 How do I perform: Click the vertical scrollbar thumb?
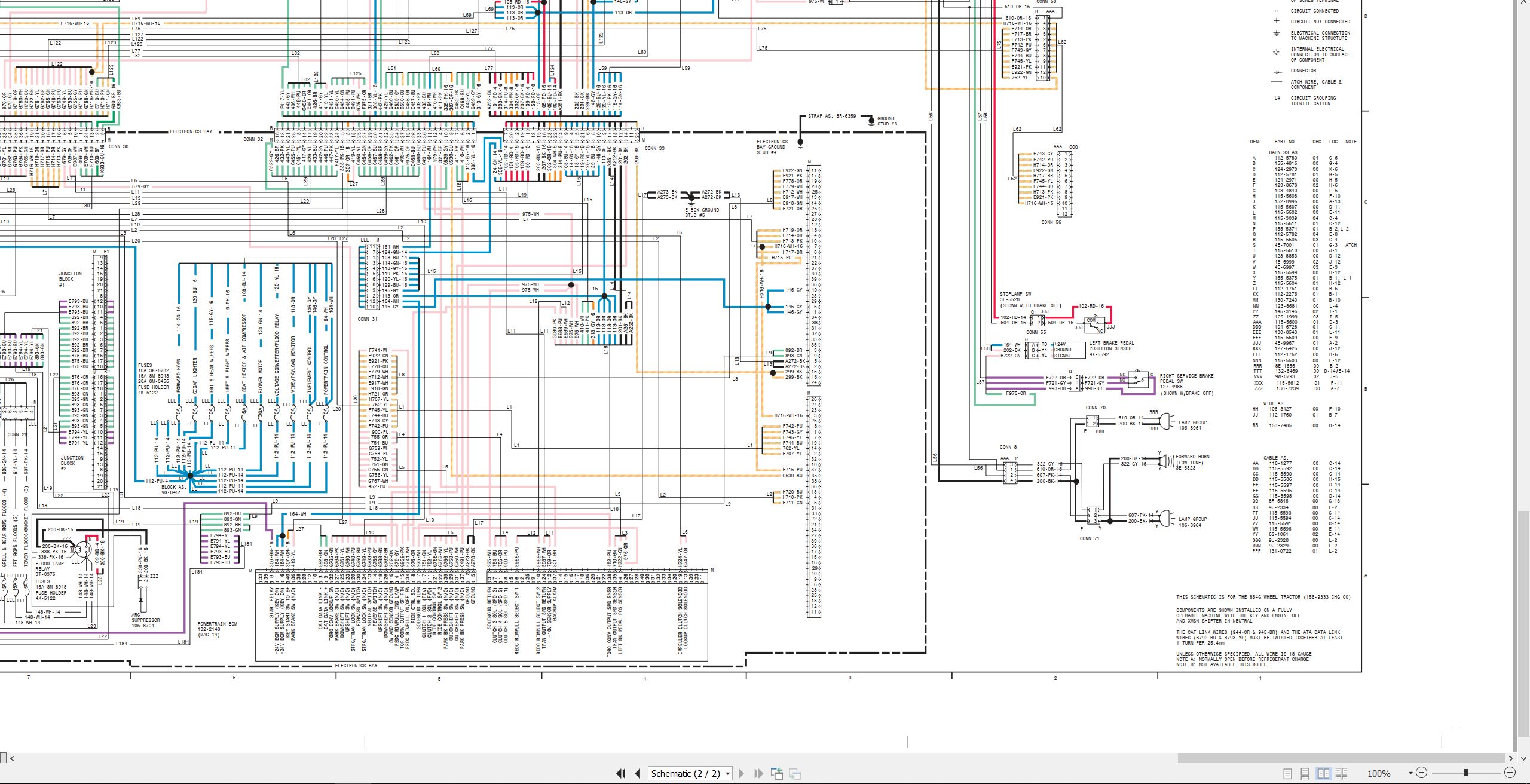(1524, 624)
